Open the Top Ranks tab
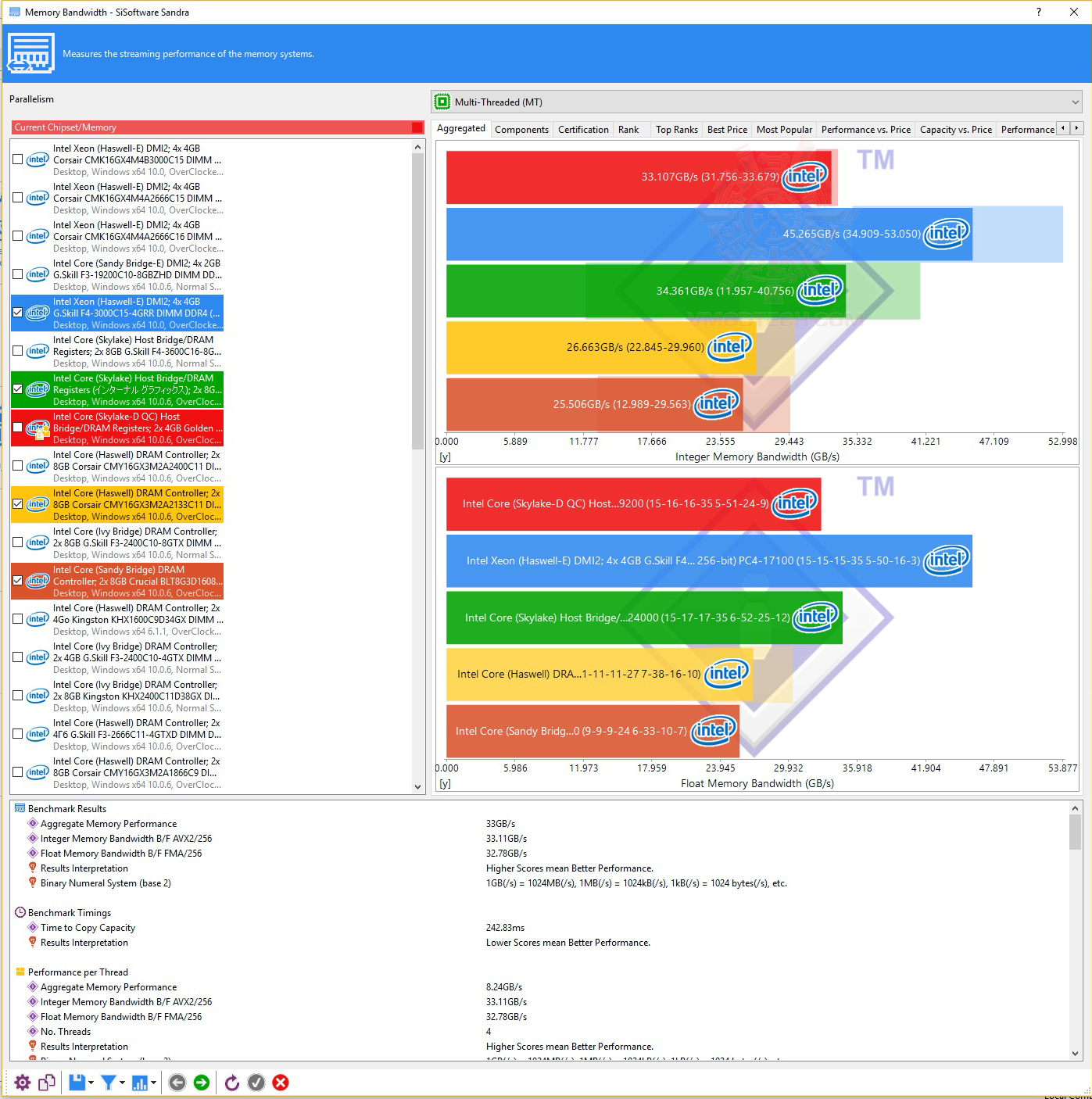Screen dimensions: 1092x1099 677,130
